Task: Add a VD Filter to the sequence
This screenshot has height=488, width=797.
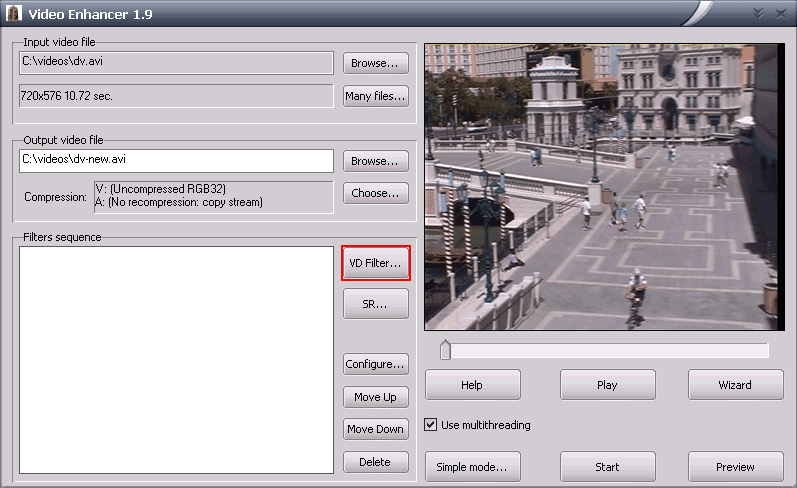Action: click(x=376, y=263)
